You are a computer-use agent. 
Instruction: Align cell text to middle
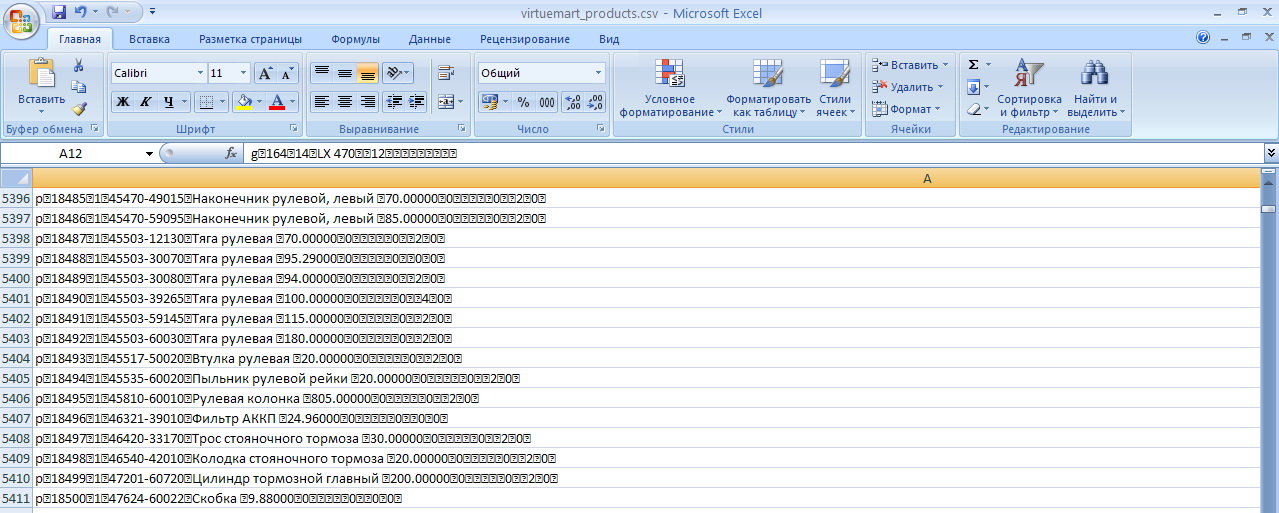point(345,73)
